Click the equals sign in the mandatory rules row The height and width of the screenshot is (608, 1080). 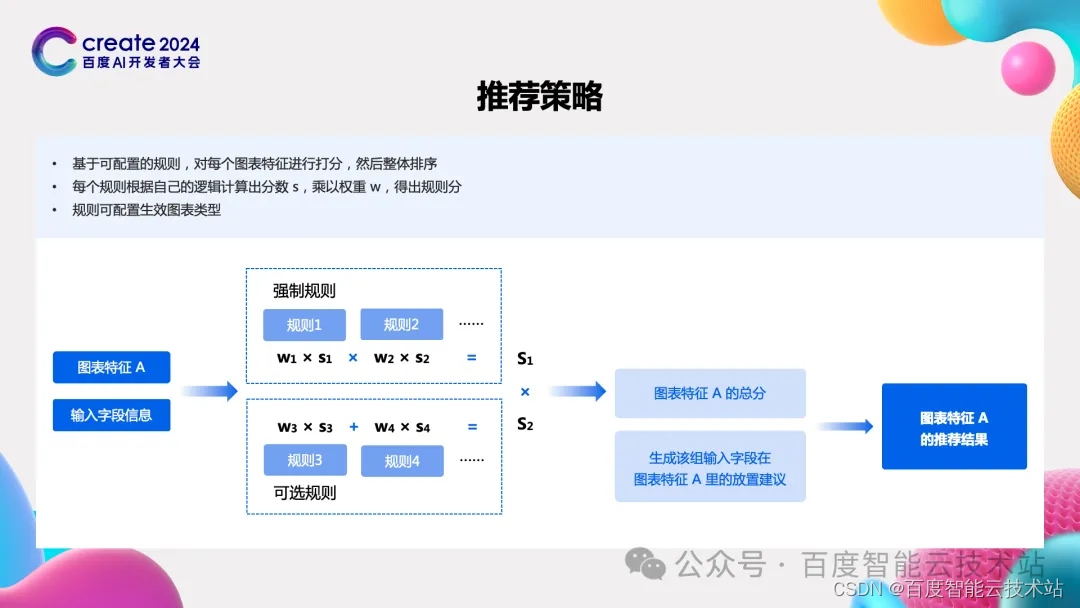[x=472, y=357]
